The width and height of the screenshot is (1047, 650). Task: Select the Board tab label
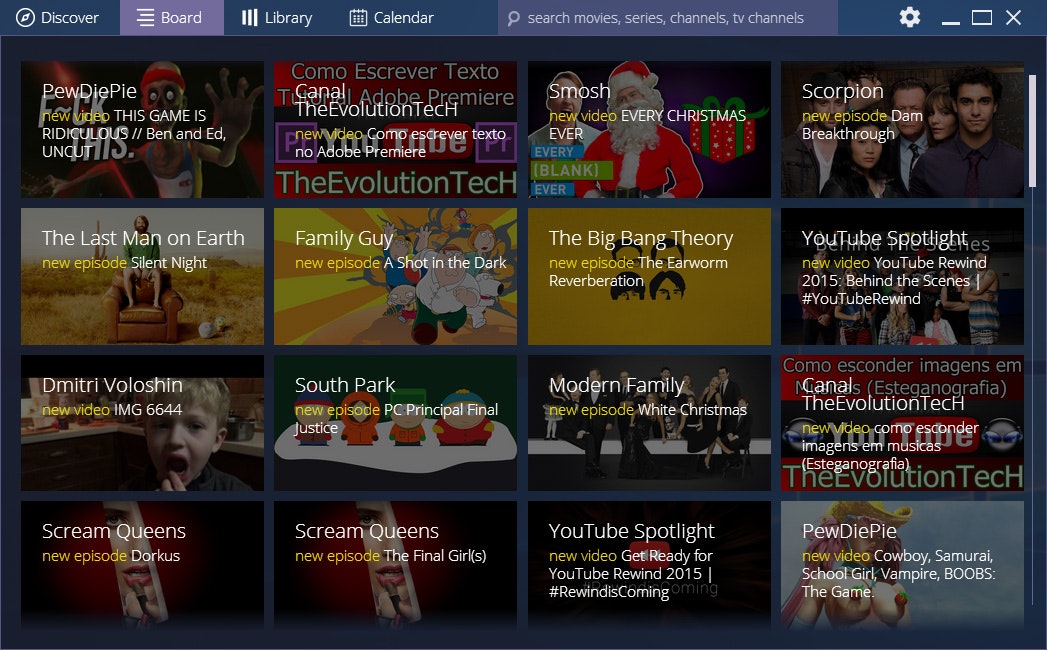pos(181,17)
